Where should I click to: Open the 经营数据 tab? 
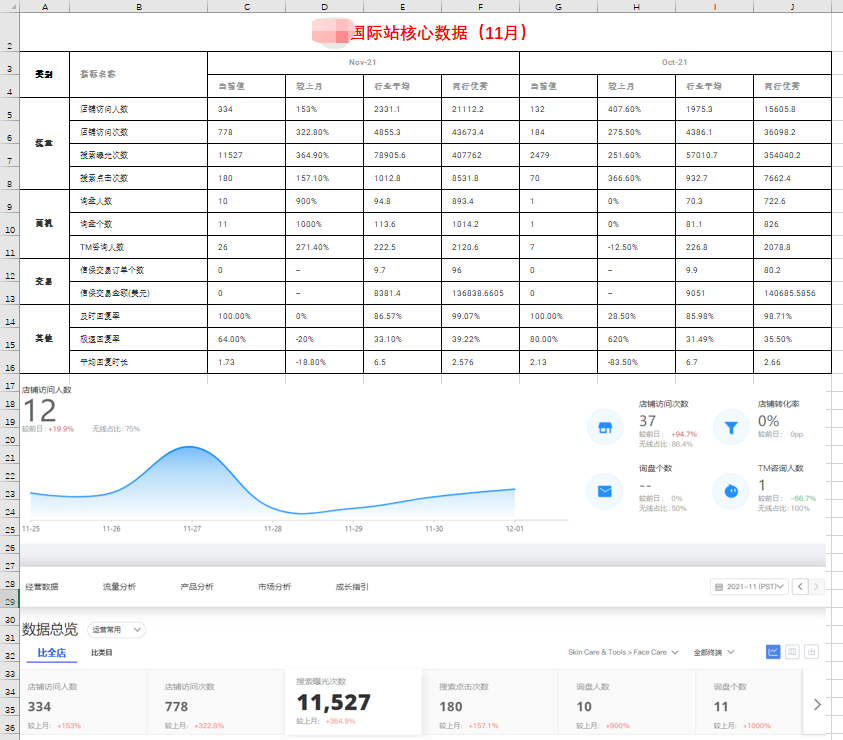coord(41,587)
